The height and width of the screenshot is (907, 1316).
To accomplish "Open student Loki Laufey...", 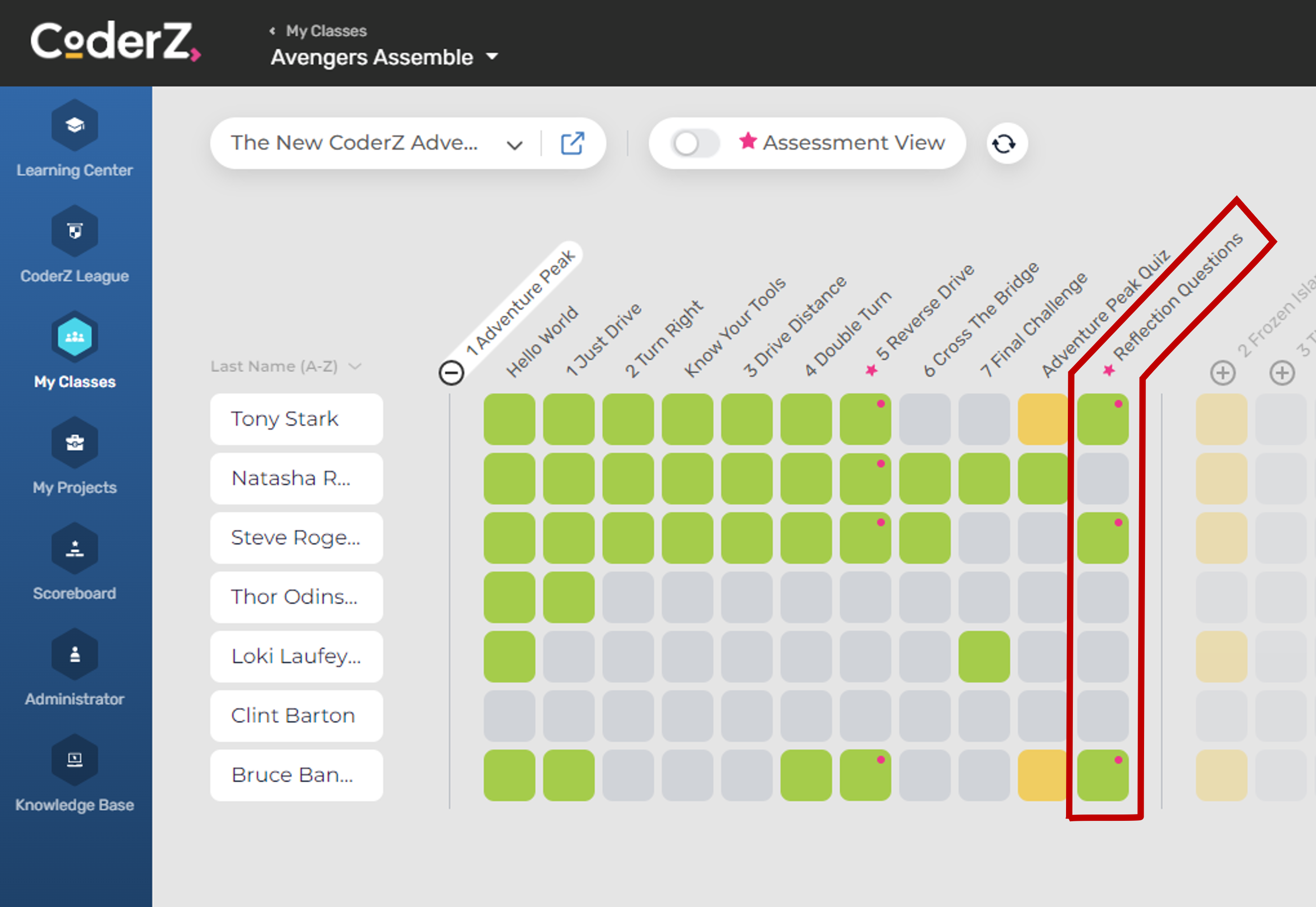I will click(296, 656).
